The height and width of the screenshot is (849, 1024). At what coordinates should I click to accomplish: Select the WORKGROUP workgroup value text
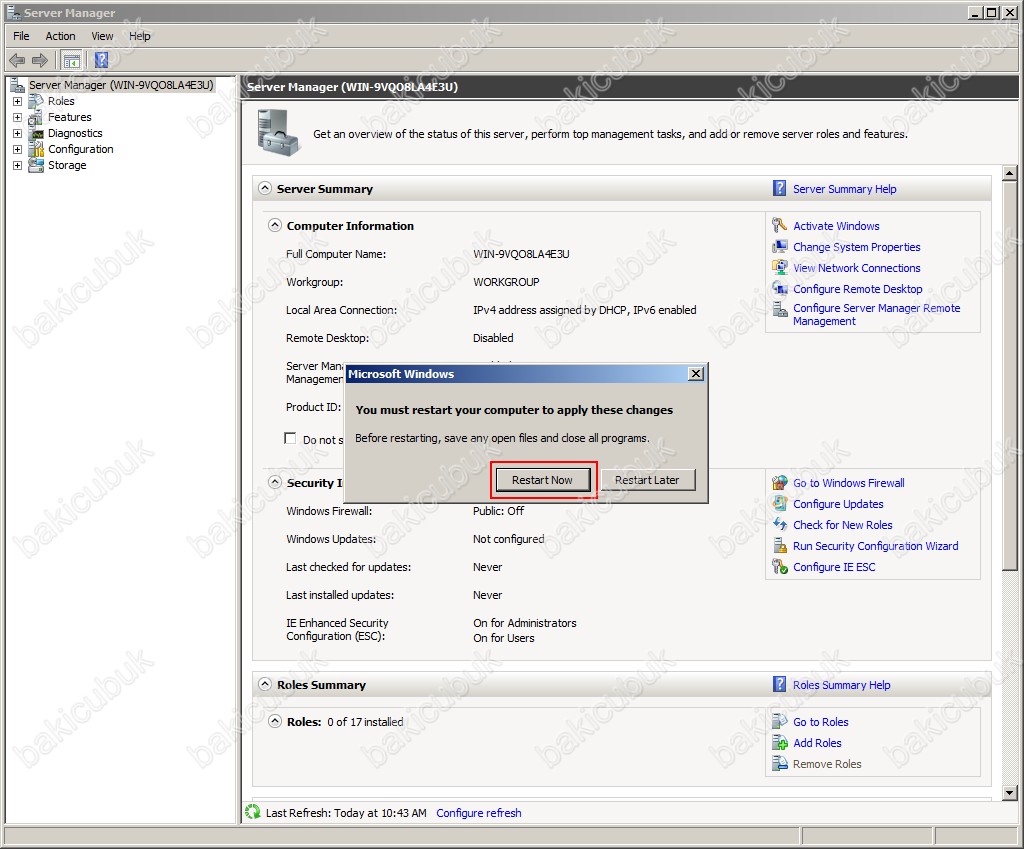point(506,282)
